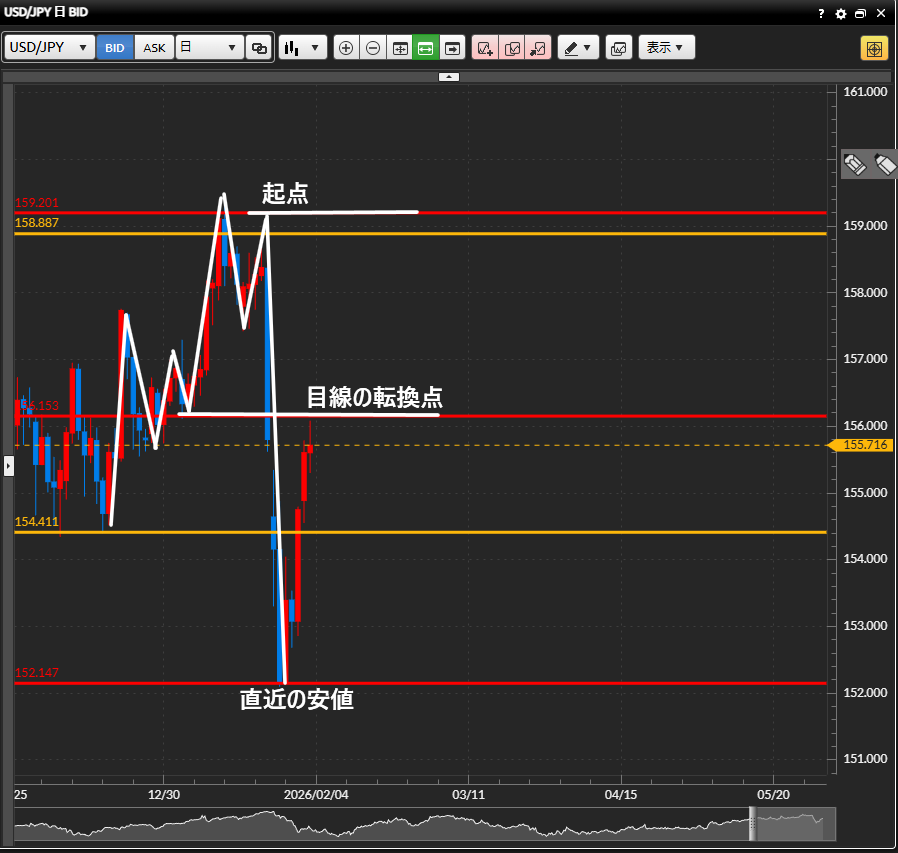Switch price display to ASK
This screenshot has height=853, width=898.
(x=154, y=48)
